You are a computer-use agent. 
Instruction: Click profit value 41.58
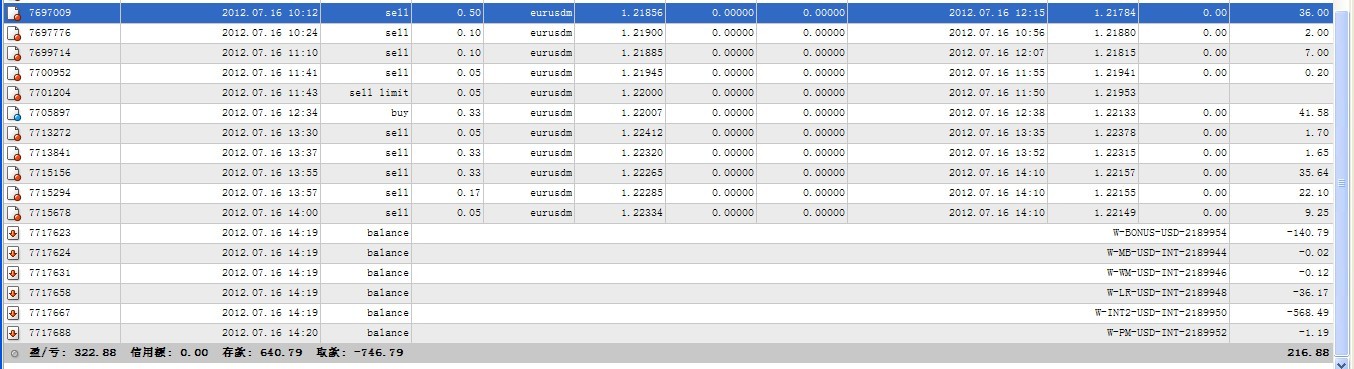coord(1315,113)
